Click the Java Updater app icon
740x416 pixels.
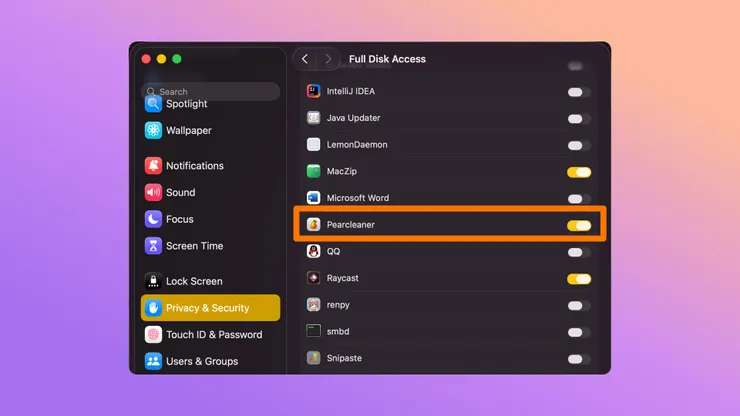pos(313,118)
